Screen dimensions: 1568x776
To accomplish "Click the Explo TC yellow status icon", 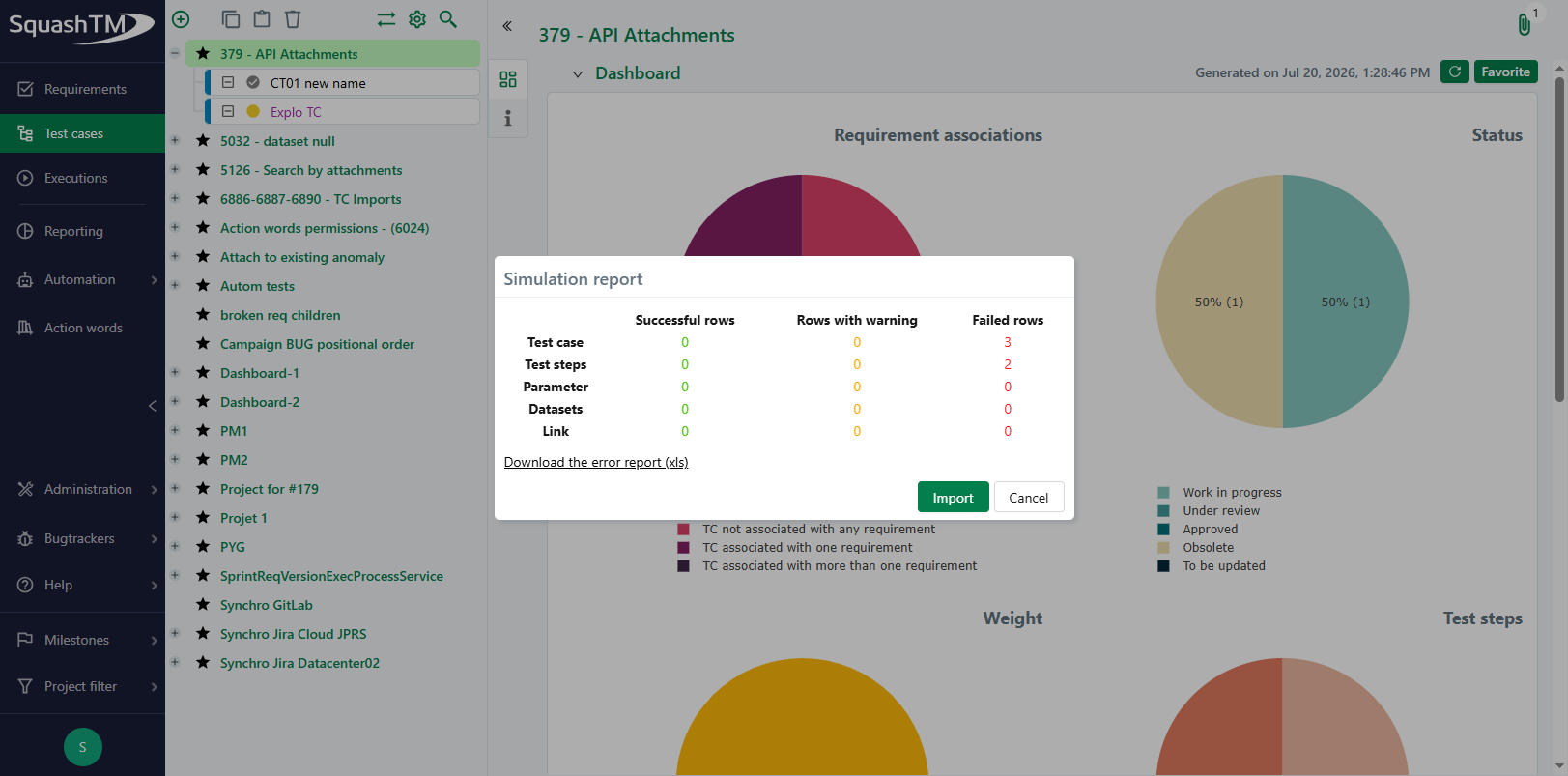I will 253,112.
